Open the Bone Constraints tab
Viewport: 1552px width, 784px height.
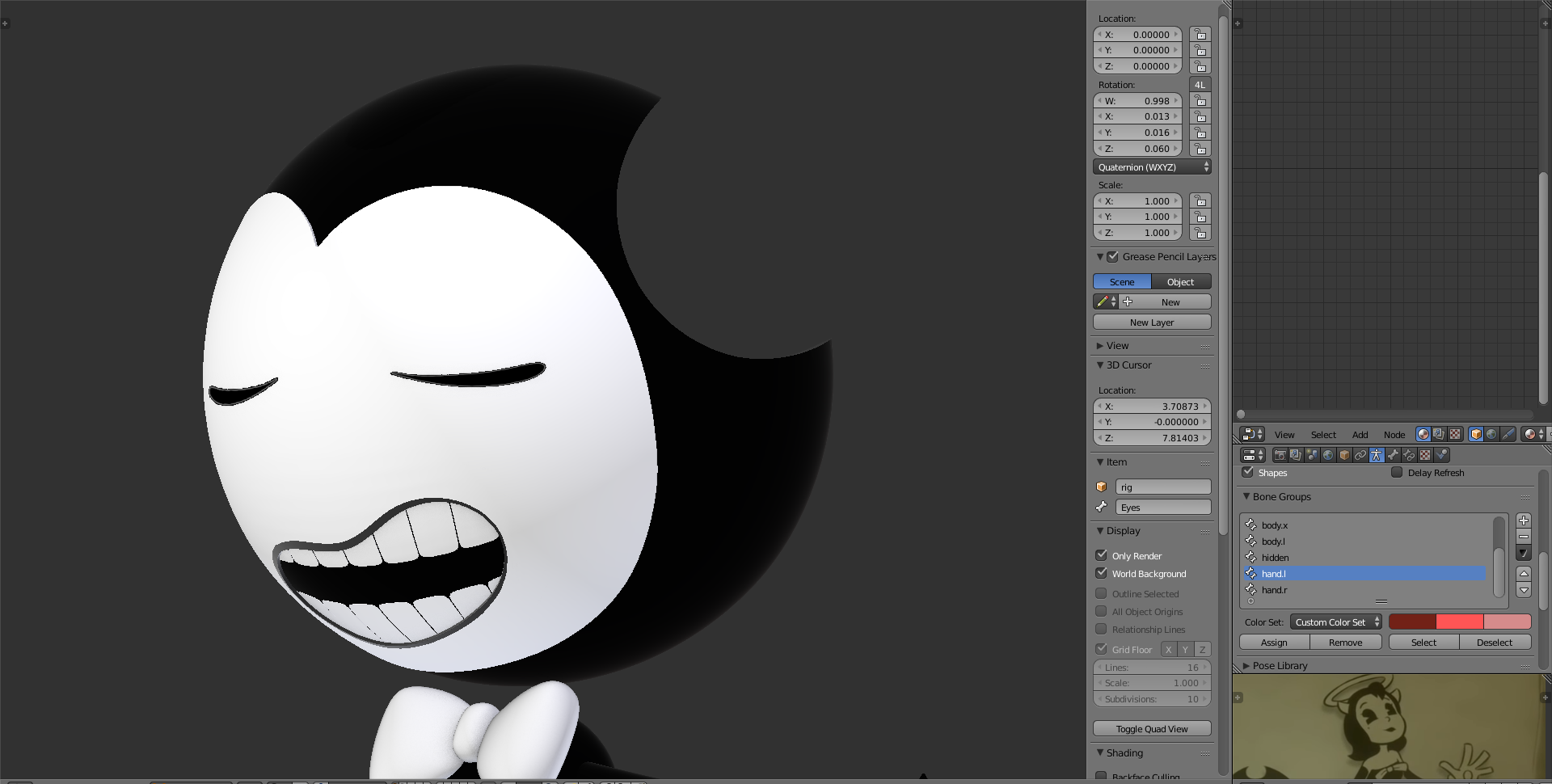pyautogui.click(x=1409, y=455)
